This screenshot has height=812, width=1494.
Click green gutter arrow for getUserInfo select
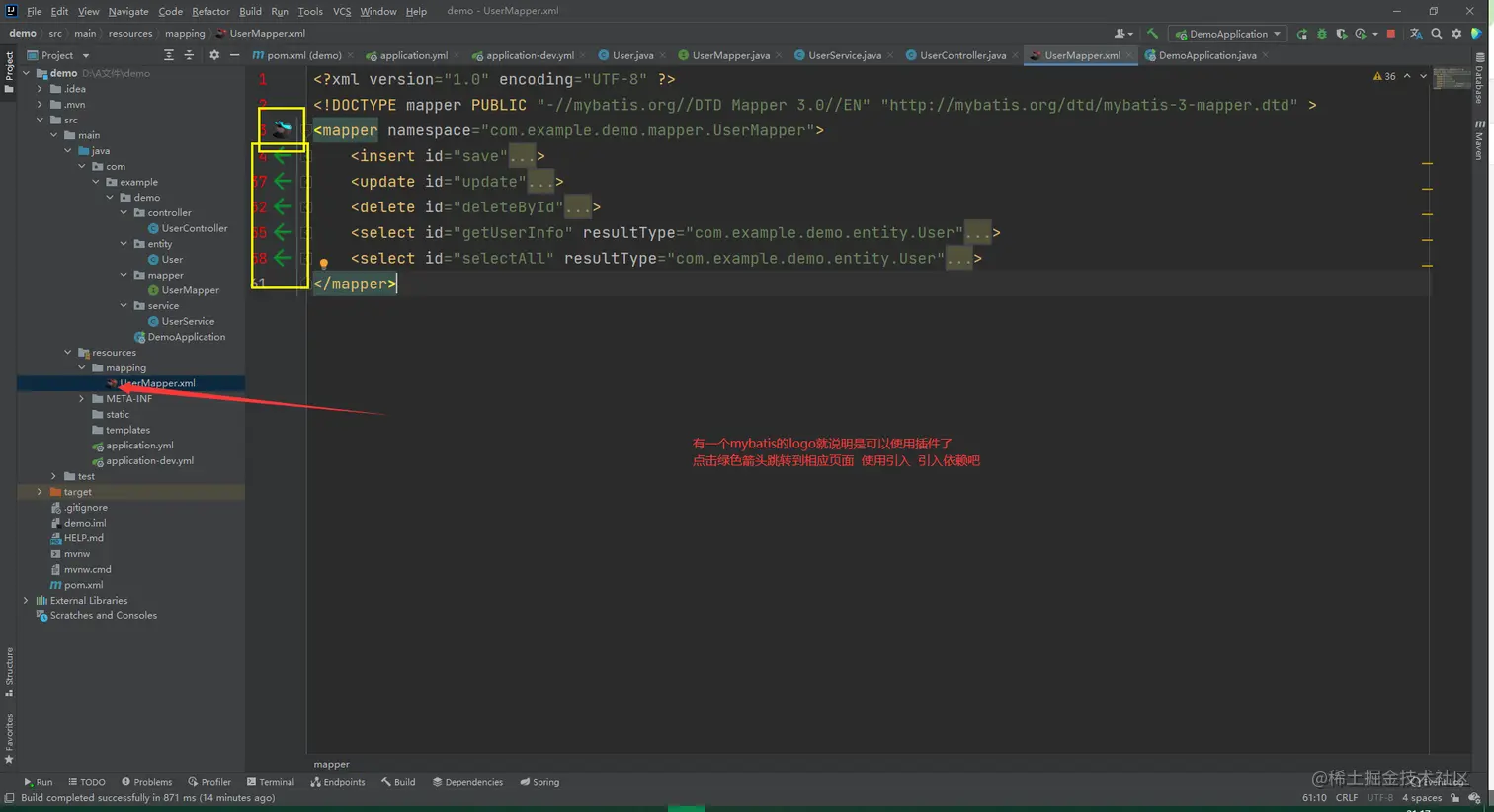(x=283, y=232)
